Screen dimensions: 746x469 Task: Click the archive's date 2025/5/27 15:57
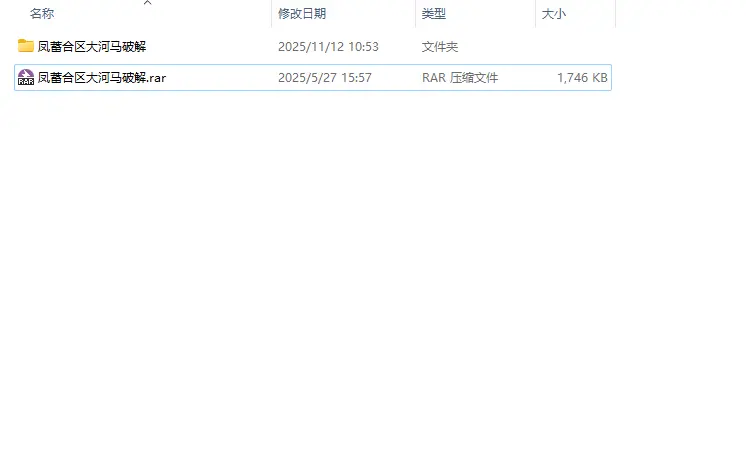click(x=324, y=78)
